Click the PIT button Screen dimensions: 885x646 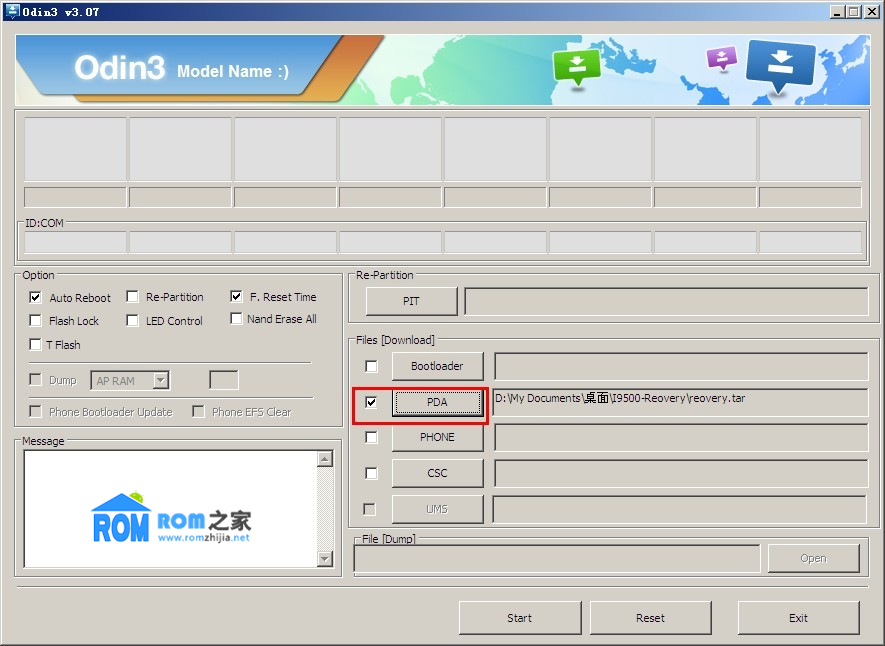coord(411,301)
